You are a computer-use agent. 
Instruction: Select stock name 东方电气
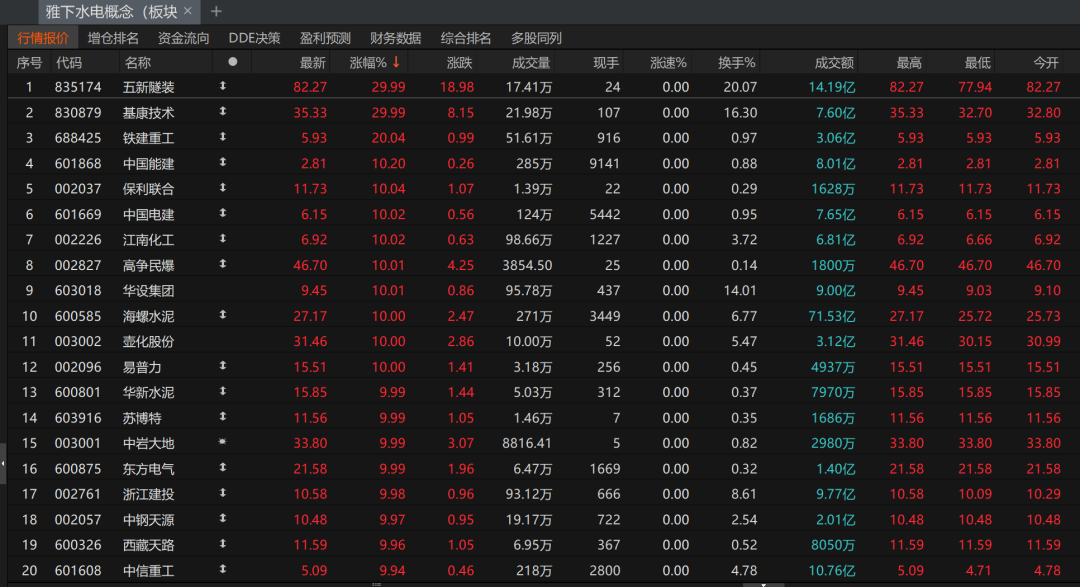pos(149,469)
